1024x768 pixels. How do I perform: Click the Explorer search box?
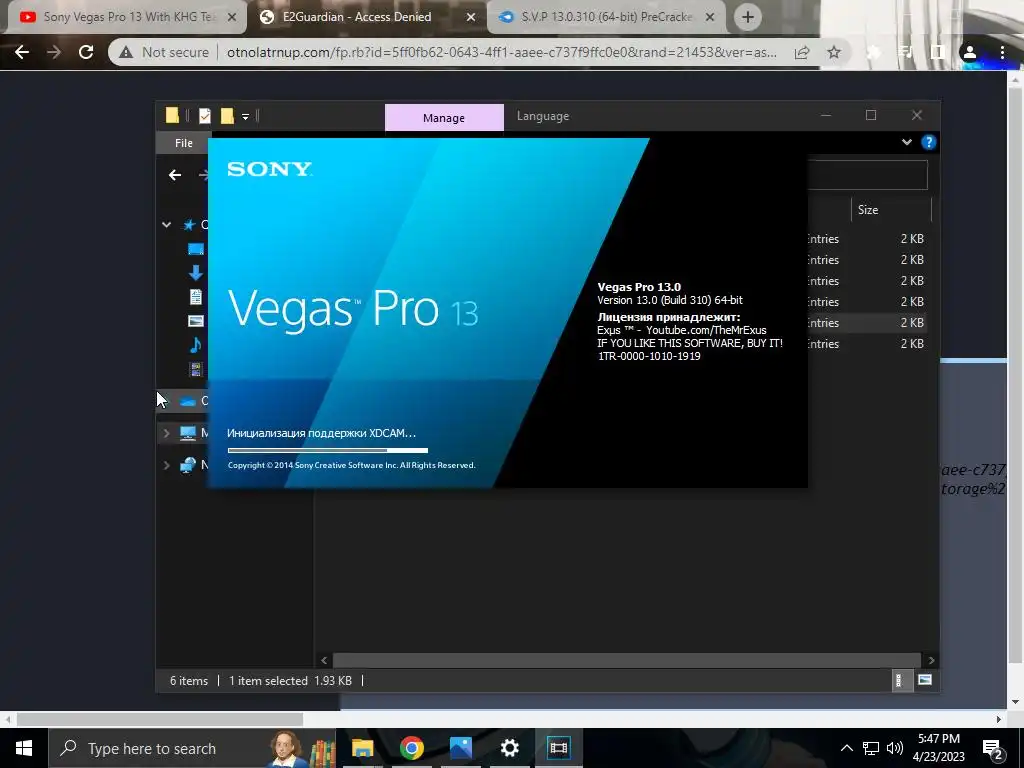[867, 175]
